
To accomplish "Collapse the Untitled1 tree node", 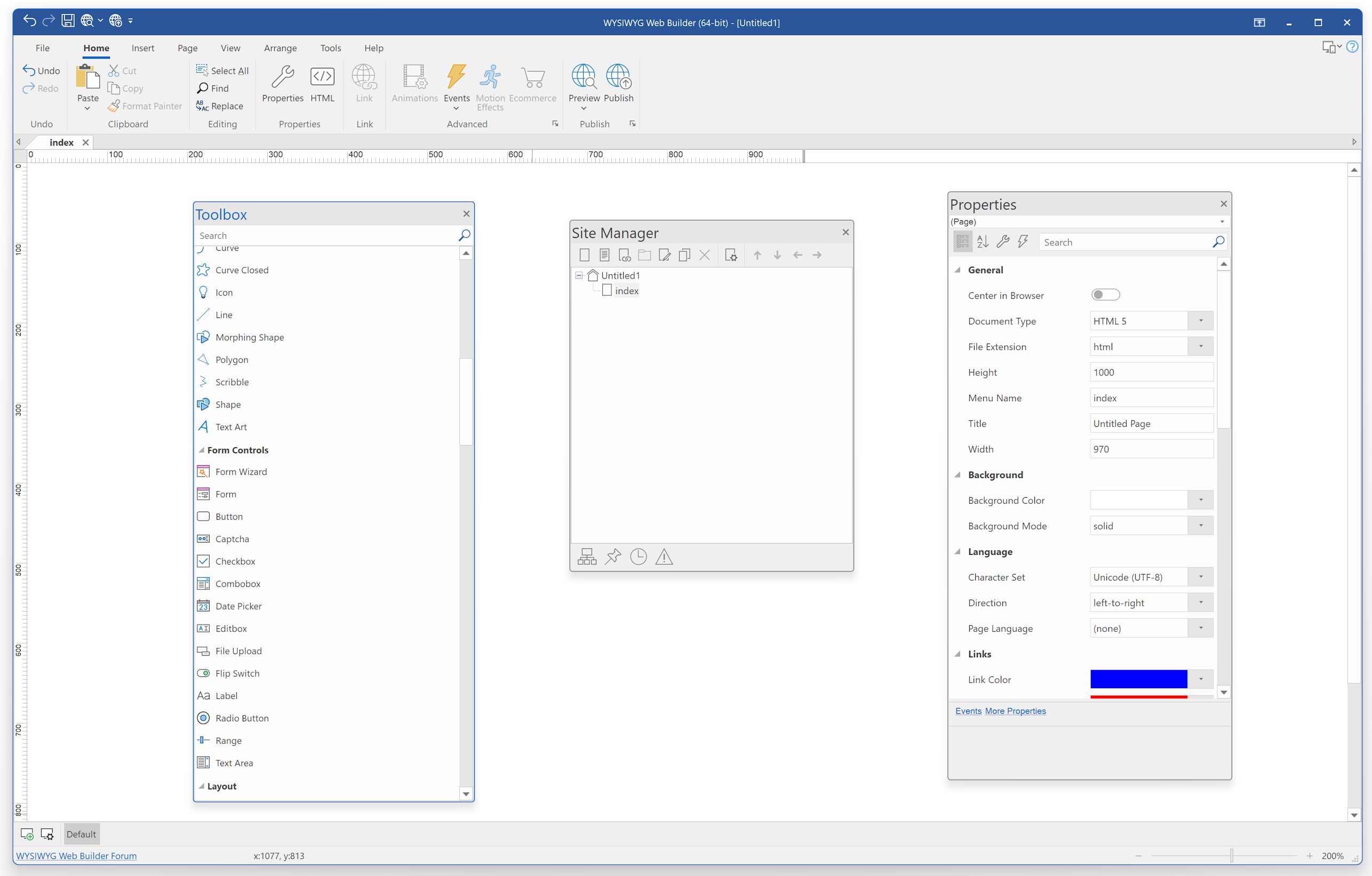I will (x=579, y=276).
